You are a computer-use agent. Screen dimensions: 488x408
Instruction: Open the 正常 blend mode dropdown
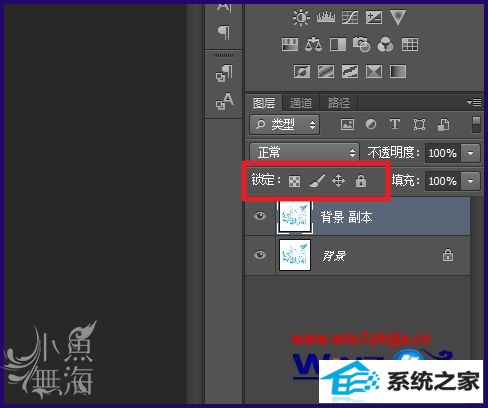pos(304,153)
